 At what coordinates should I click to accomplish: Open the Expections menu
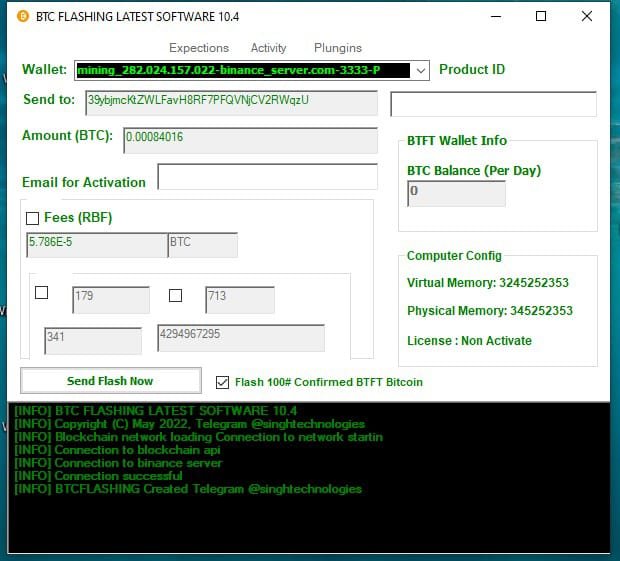click(x=199, y=48)
